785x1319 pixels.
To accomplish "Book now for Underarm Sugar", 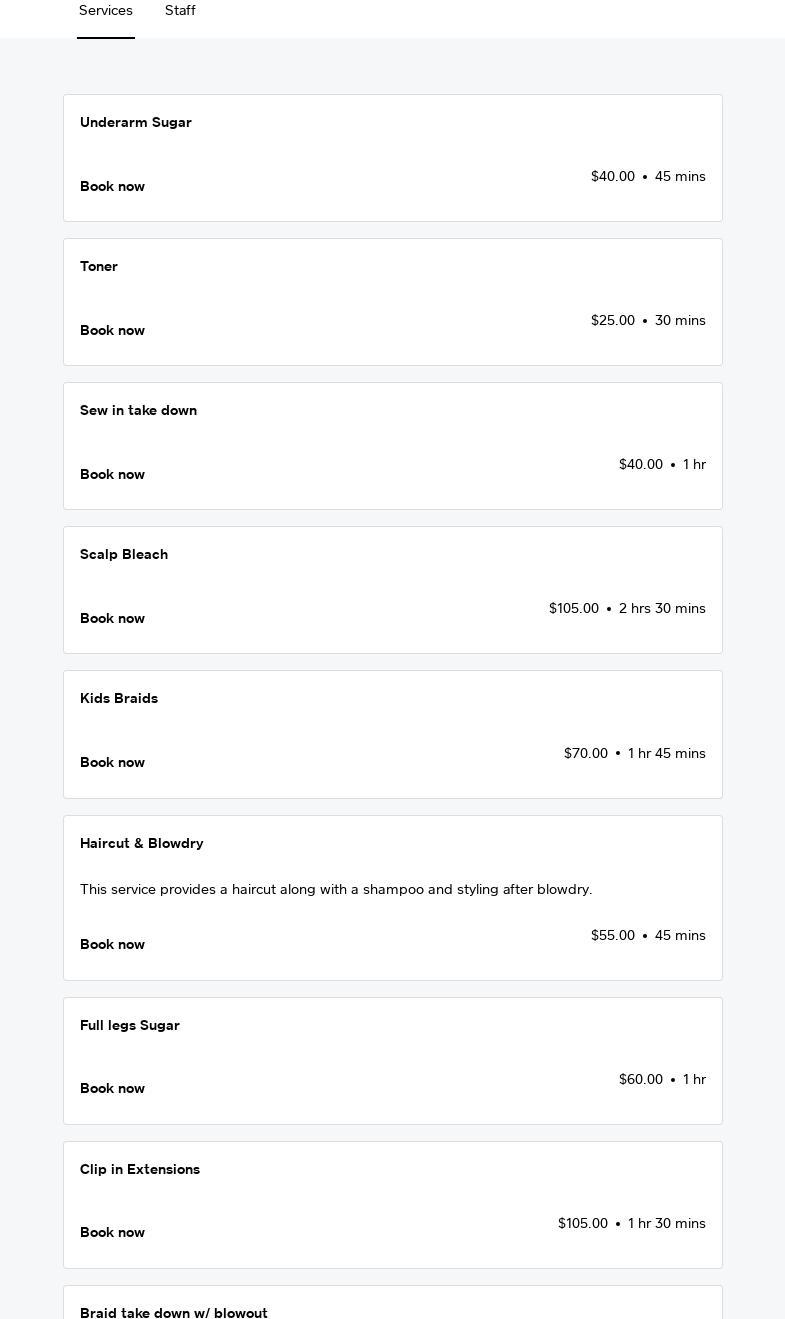I will point(112,187).
